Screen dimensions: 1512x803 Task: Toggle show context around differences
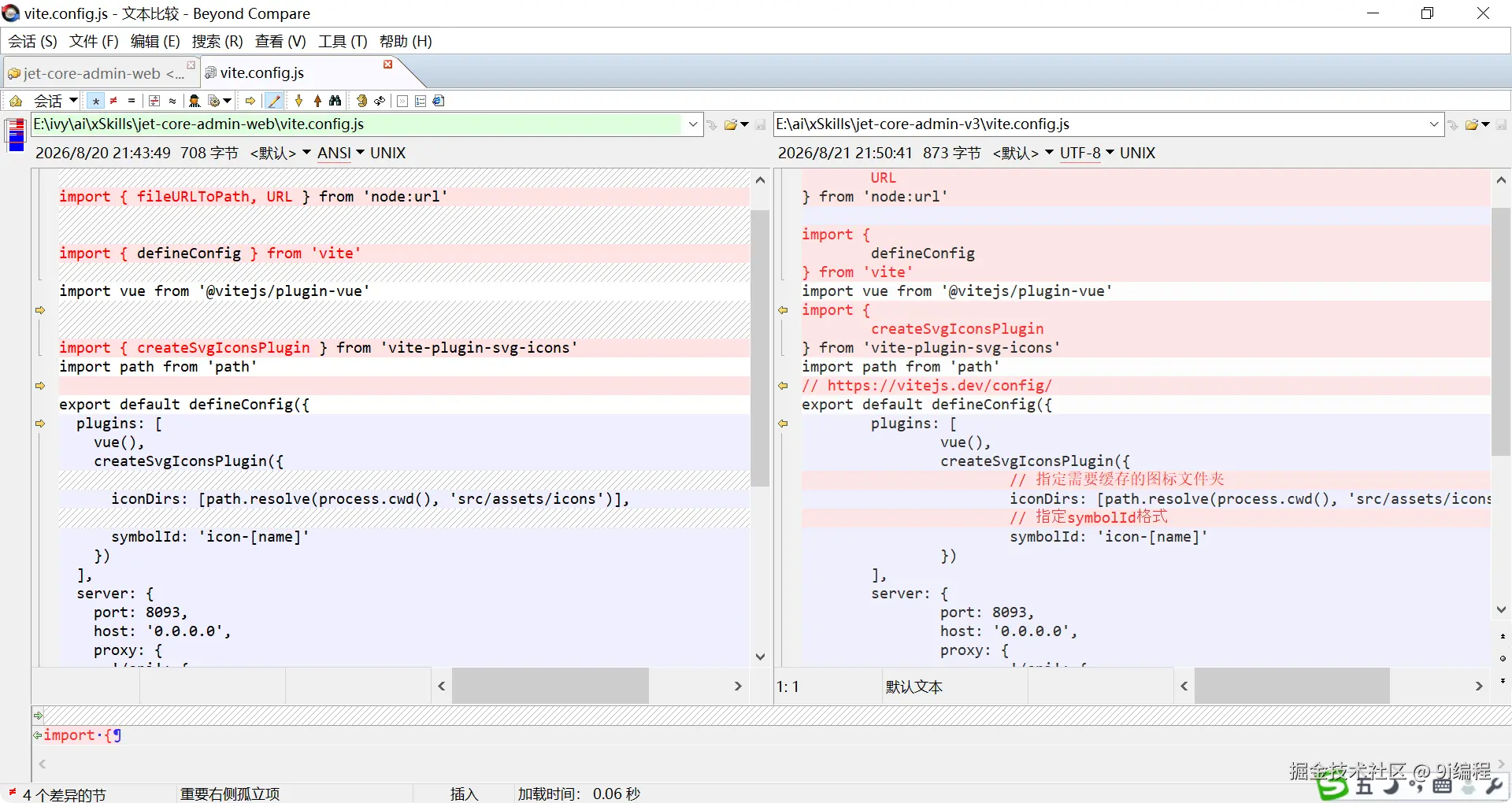point(154,101)
